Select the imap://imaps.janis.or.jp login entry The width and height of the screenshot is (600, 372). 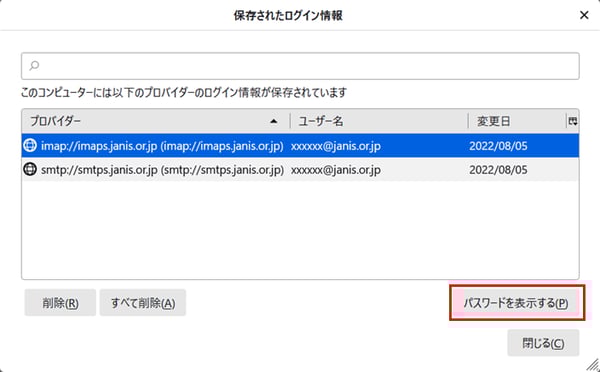(300, 146)
